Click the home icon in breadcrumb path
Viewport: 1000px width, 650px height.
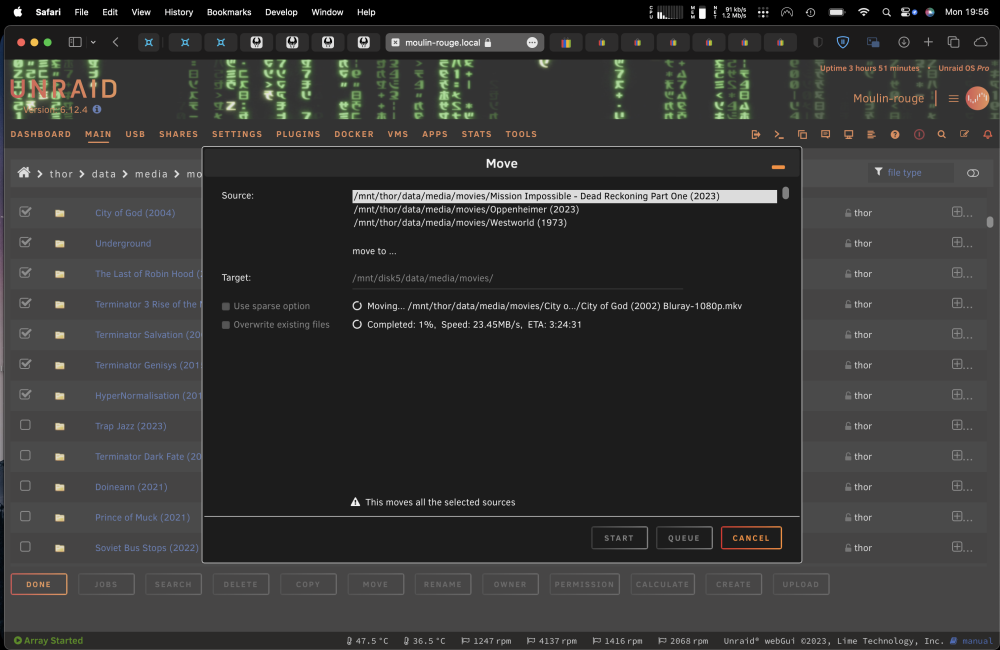click(24, 173)
